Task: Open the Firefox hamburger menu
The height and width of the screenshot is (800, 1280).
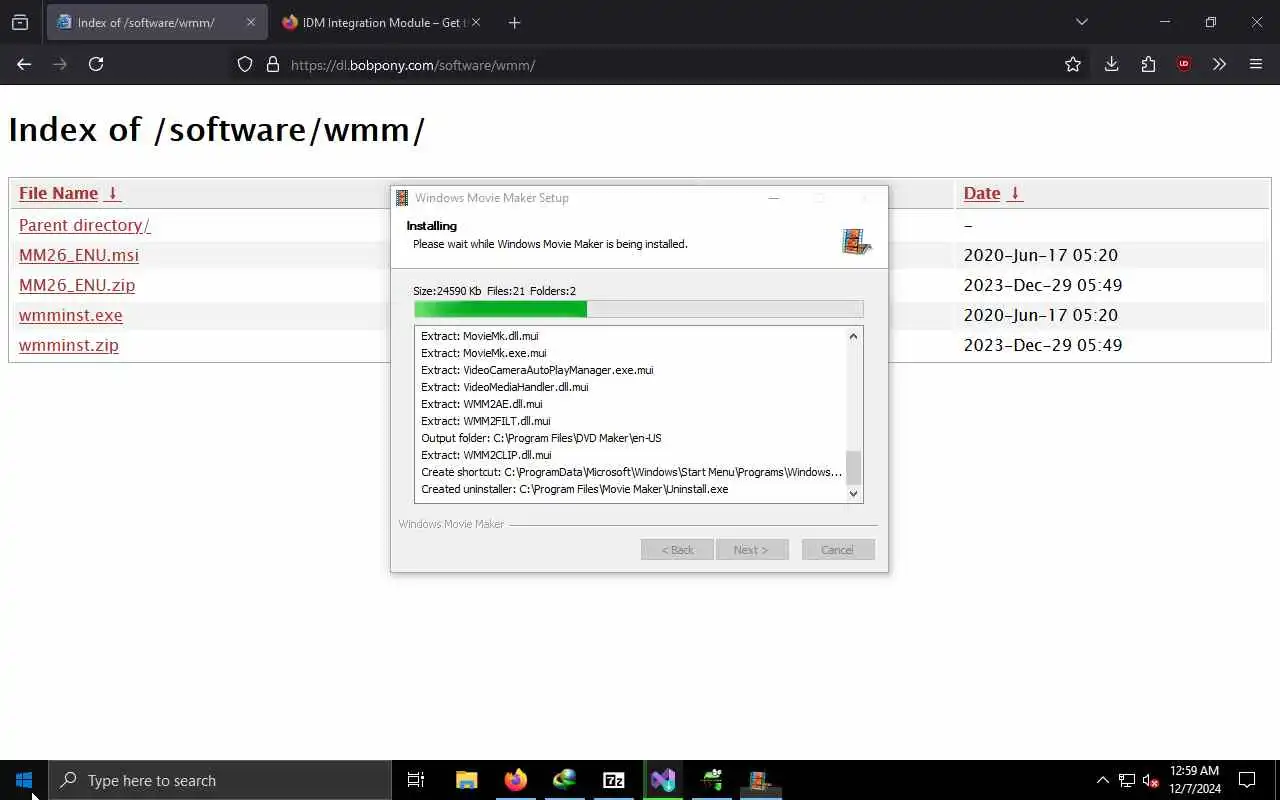Action: point(1256,64)
